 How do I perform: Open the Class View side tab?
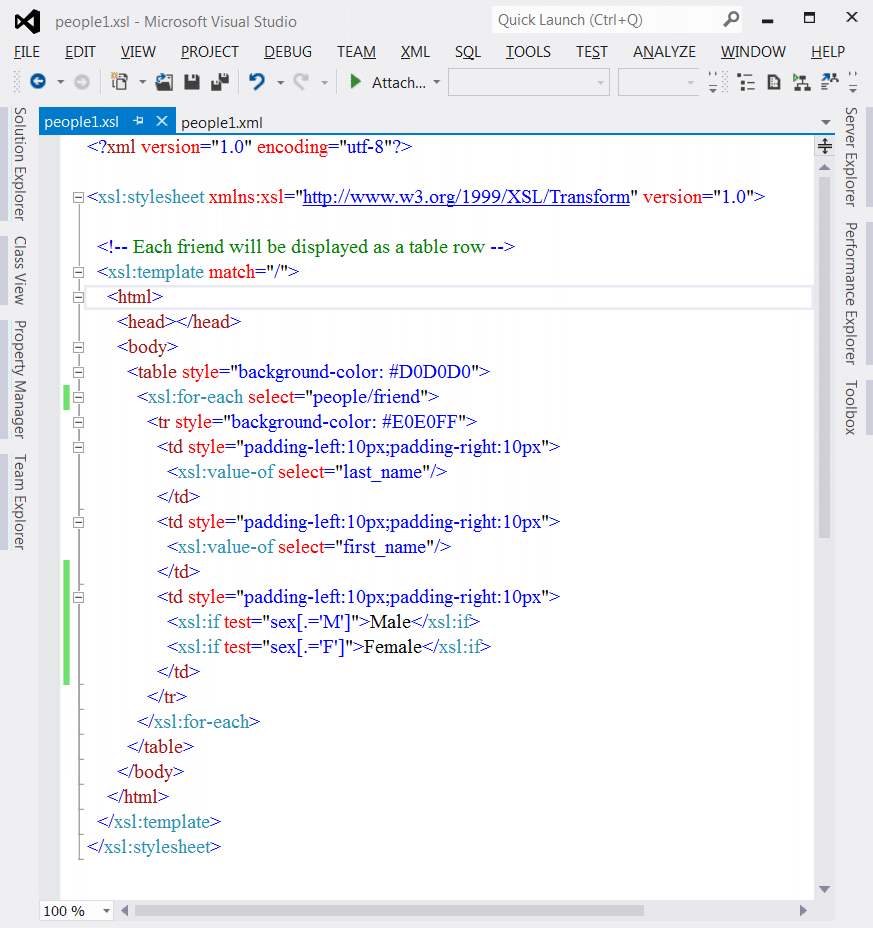[19, 270]
